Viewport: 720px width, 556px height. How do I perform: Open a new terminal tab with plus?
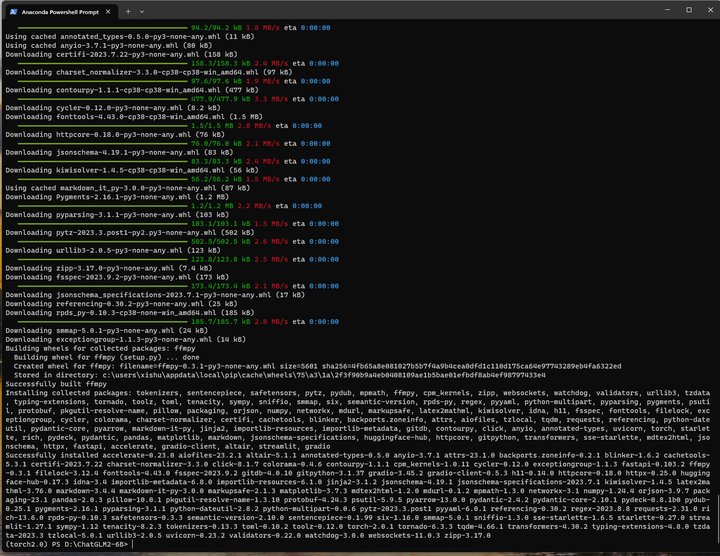tap(128, 11)
